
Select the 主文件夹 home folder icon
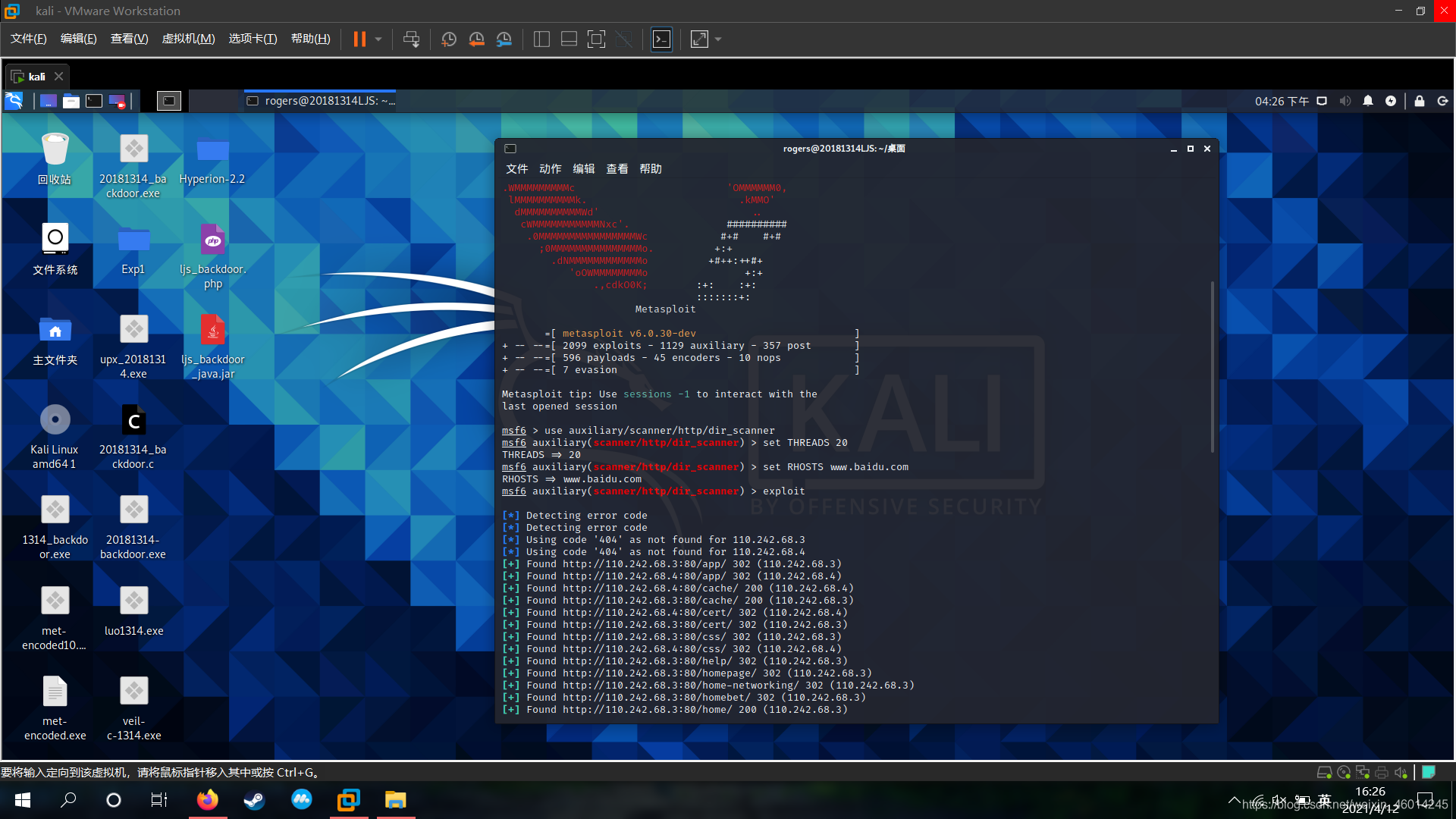[55, 340]
